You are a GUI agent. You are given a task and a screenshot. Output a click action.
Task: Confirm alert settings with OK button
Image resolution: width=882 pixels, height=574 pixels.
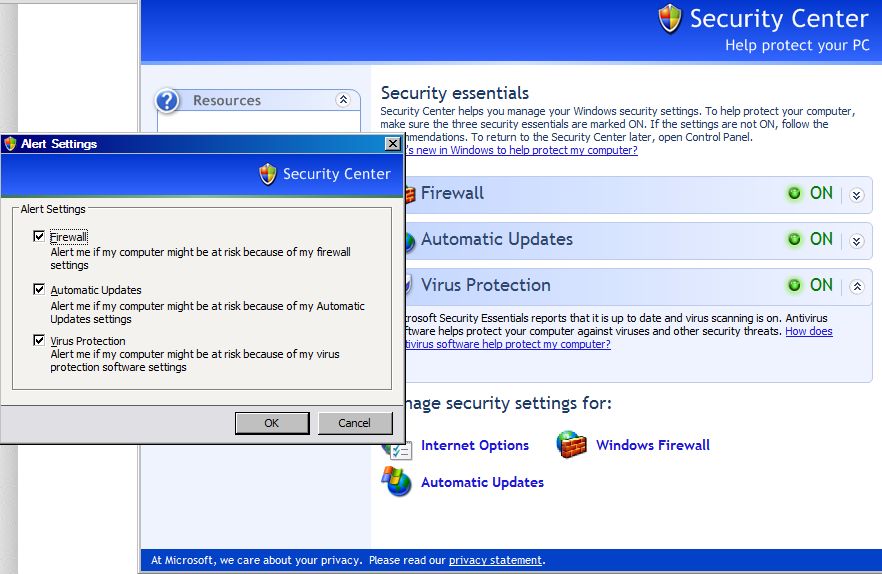tap(272, 423)
